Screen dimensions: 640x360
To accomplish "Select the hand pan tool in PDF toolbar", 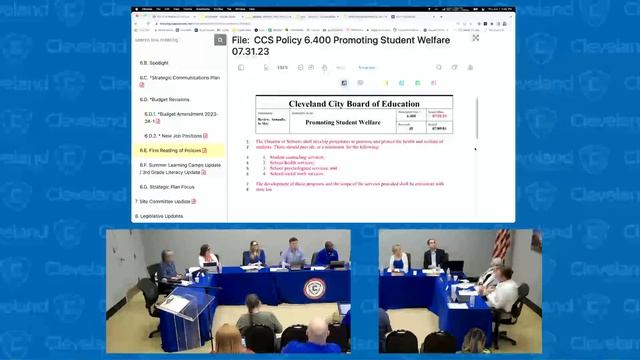I will click(x=324, y=67).
